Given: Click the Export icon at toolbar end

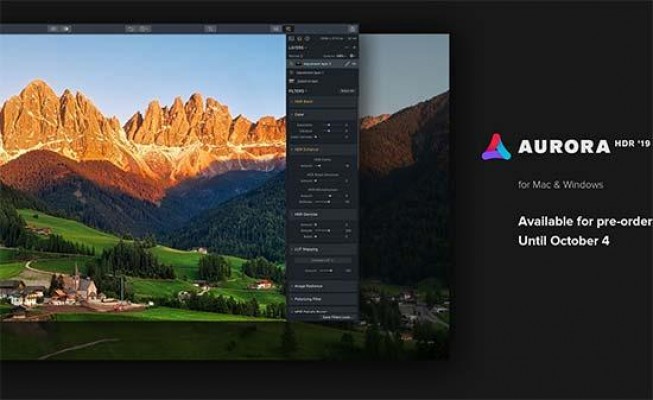Looking at the screenshot, I should pyautogui.click(x=352, y=29).
